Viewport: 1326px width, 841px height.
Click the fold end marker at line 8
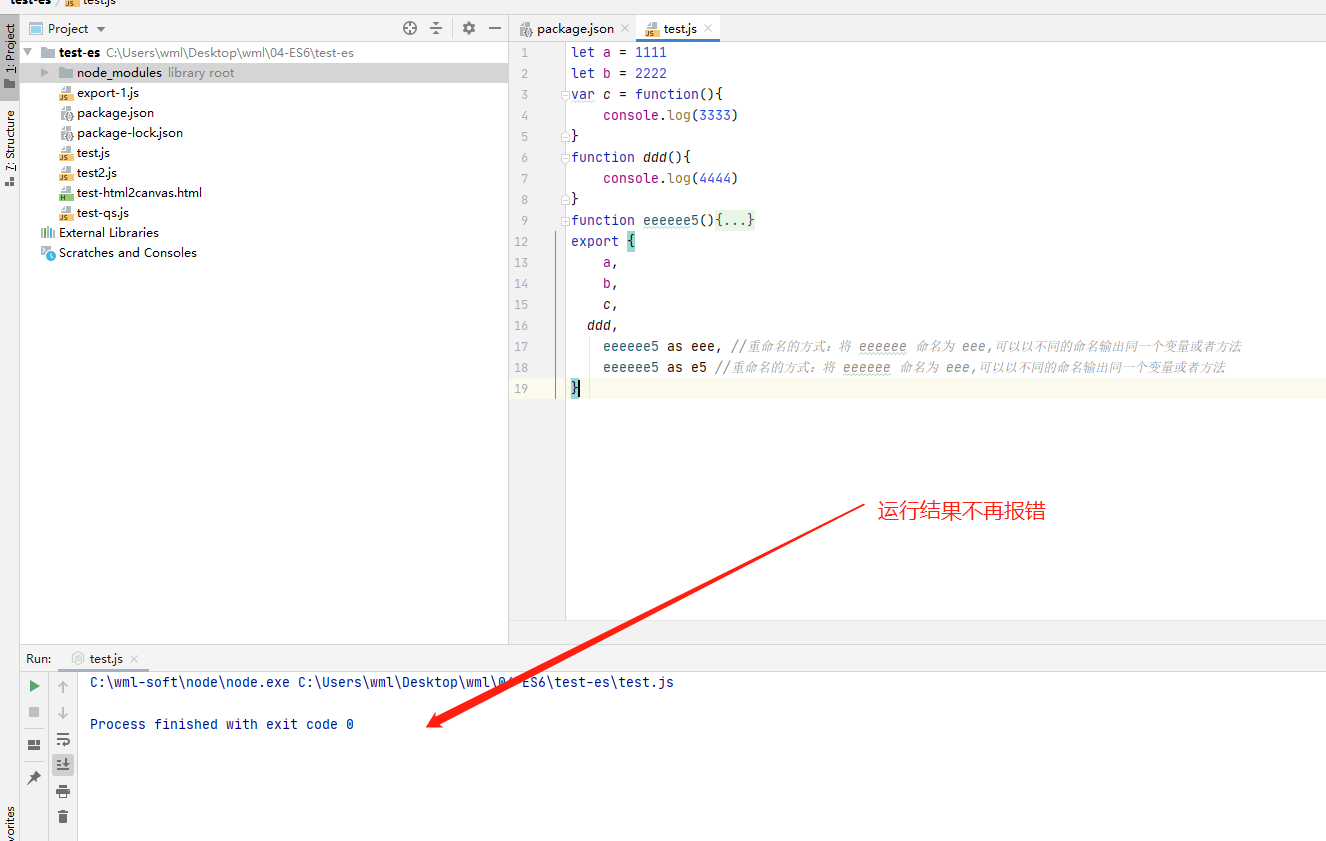click(x=564, y=199)
